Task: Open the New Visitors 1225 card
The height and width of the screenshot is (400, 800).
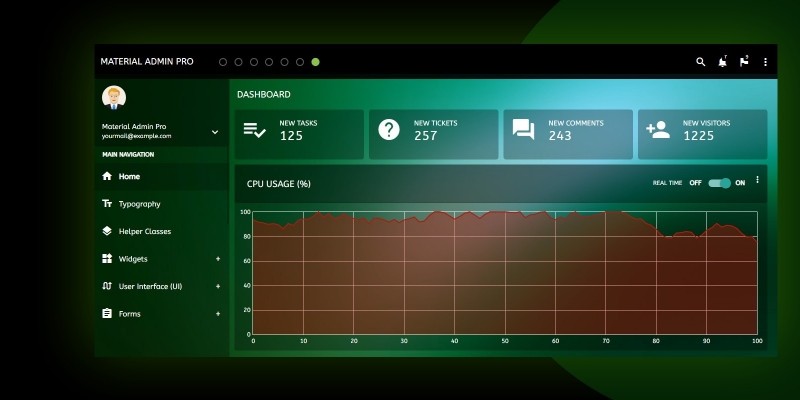Action: pyautogui.click(x=703, y=134)
